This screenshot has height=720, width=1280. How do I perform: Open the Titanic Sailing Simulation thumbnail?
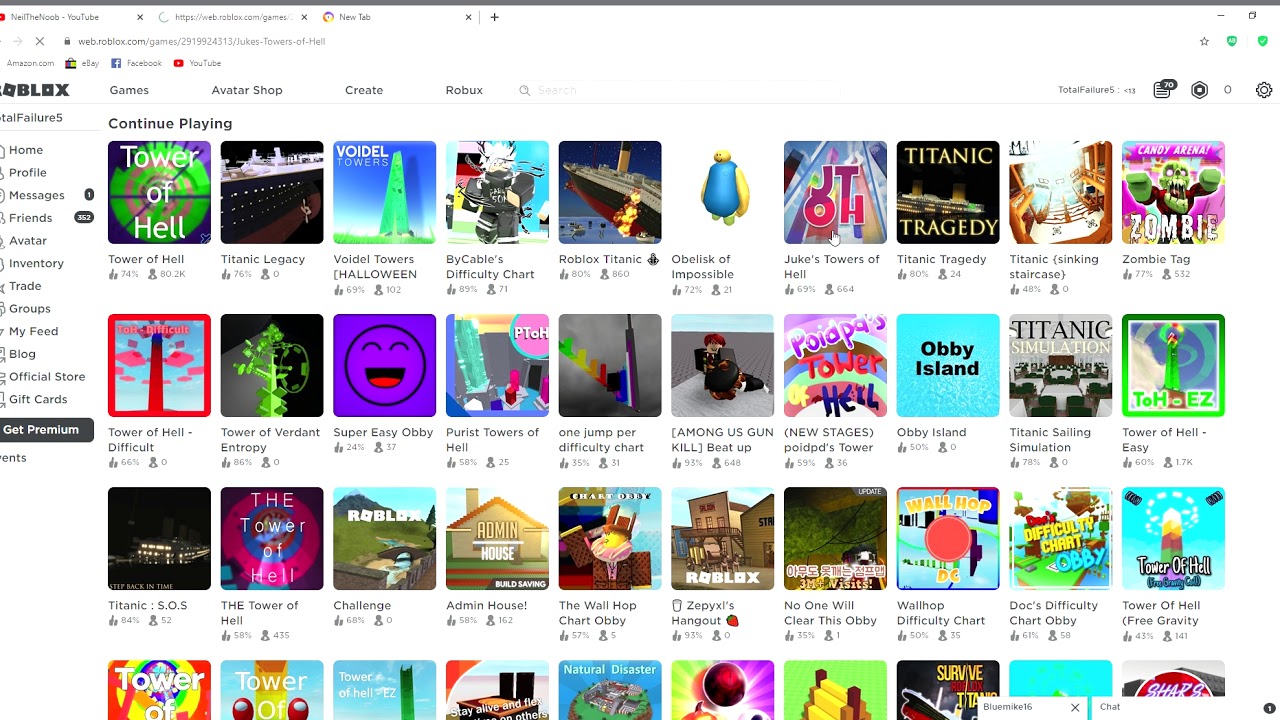click(1060, 365)
